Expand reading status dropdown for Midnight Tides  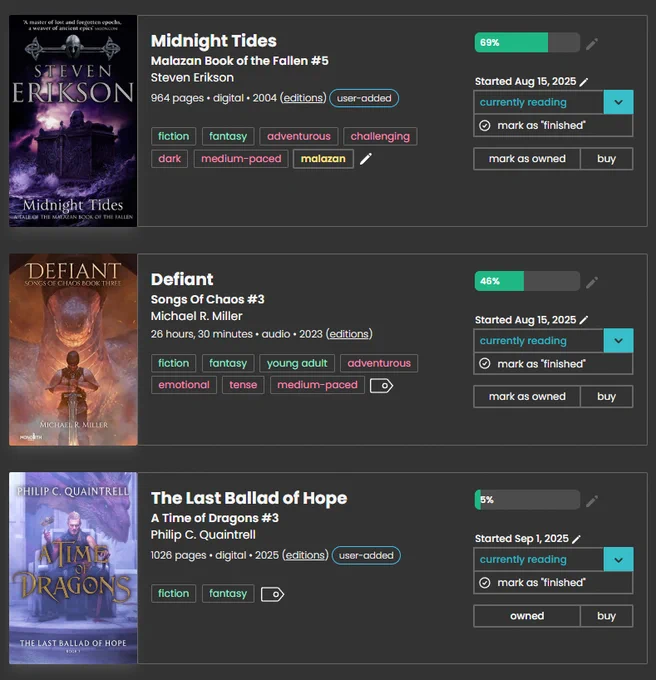click(x=618, y=102)
